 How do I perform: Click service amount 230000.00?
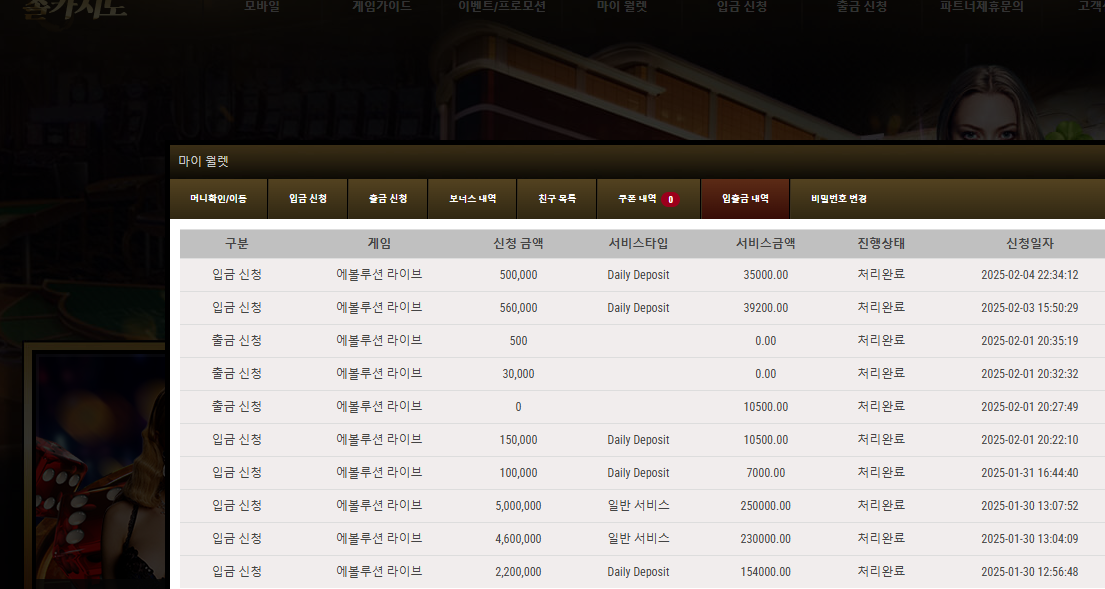765,539
